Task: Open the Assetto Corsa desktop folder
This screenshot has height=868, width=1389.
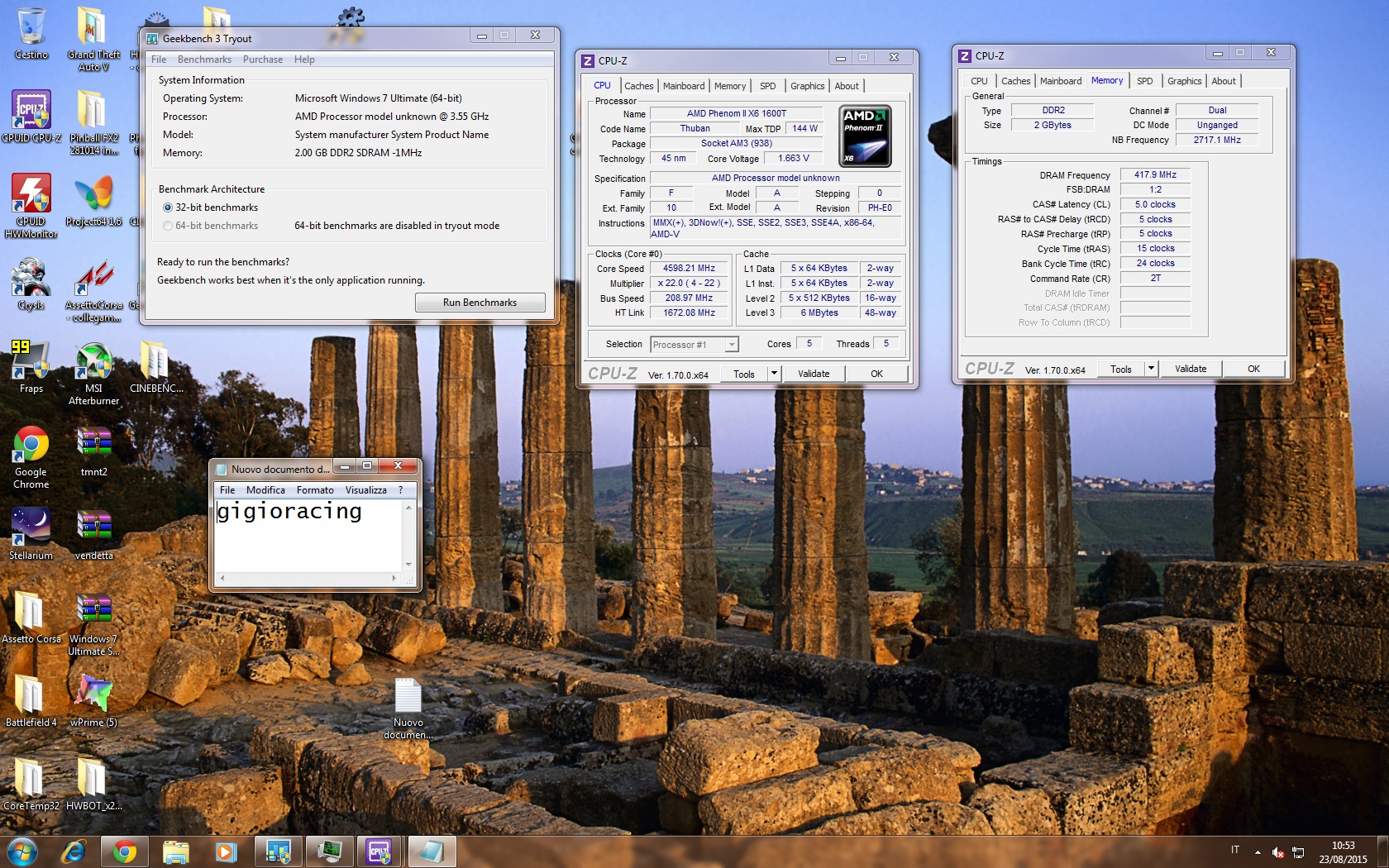Action: pos(31,618)
